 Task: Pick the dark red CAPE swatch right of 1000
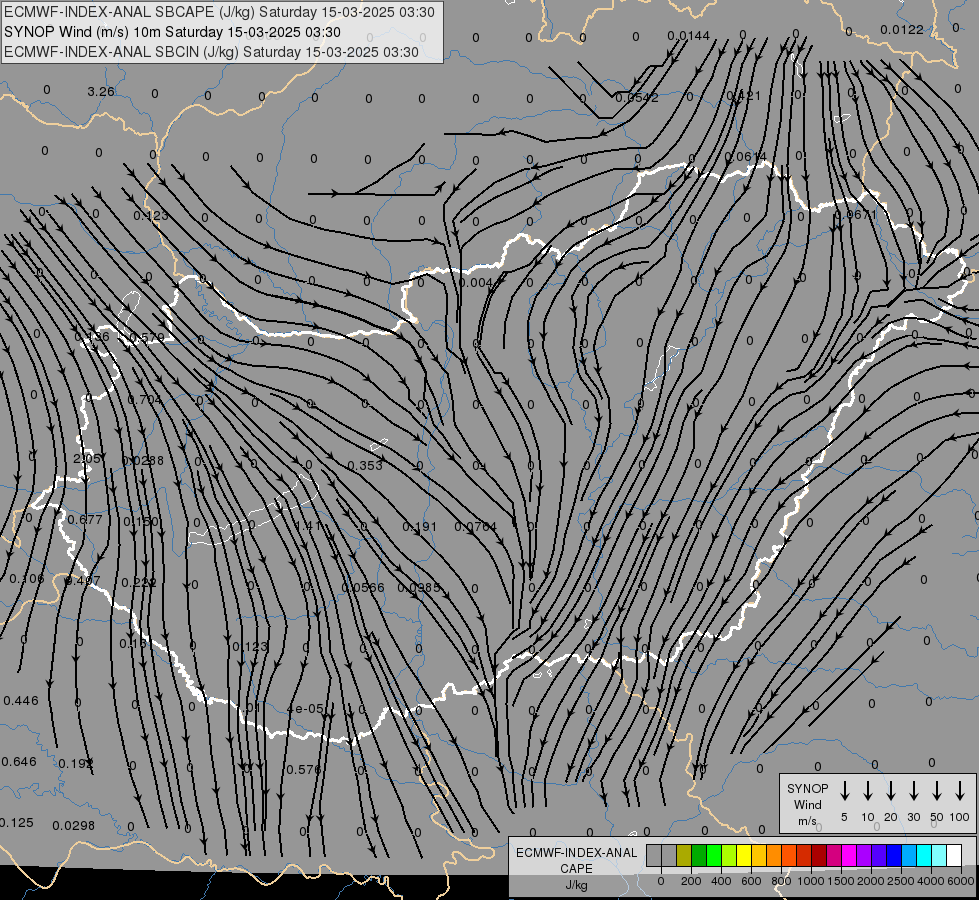(x=819, y=855)
